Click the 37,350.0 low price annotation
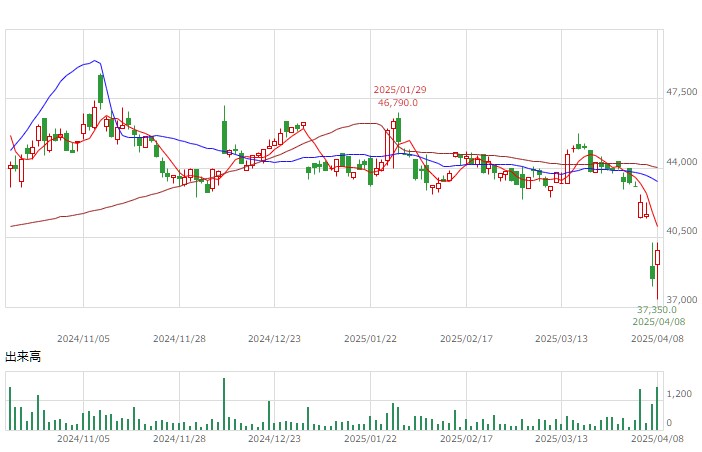This screenshot has width=702, height=452. [x=657, y=310]
